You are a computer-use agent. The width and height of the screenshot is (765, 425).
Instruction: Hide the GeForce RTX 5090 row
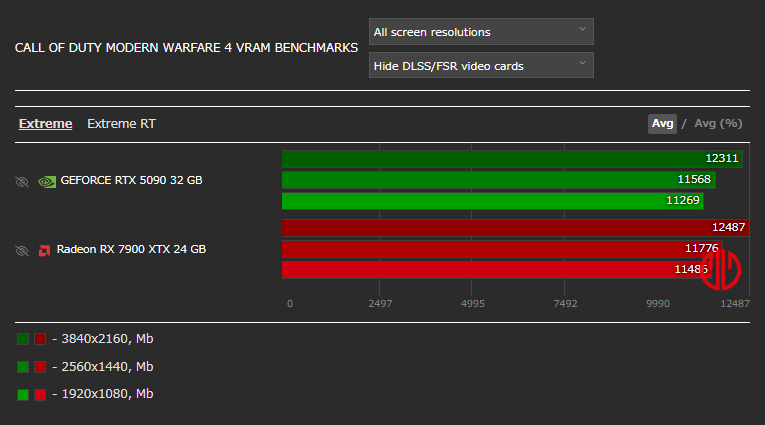(x=22, y=182)
